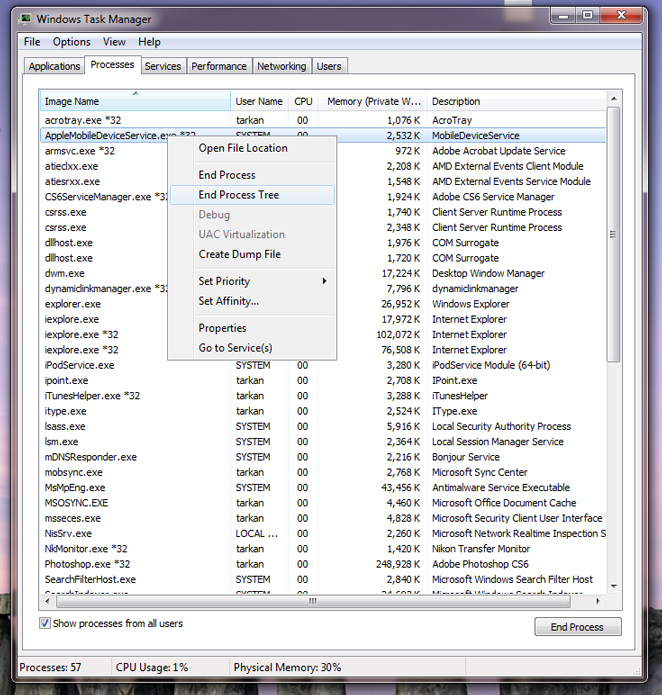662x695 pixels.
Task: Select the atieclxx.exe process
Action: point(72,166)
